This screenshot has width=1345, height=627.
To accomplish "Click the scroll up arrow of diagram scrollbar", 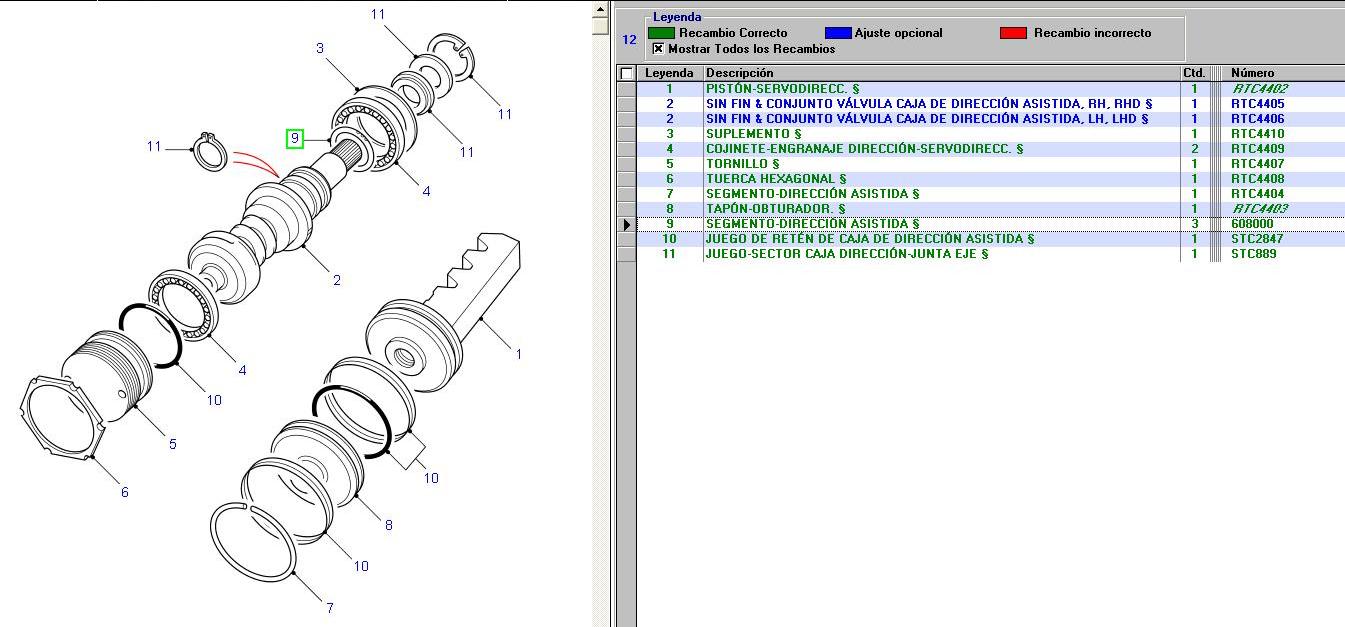I will [x=600, y=9].
